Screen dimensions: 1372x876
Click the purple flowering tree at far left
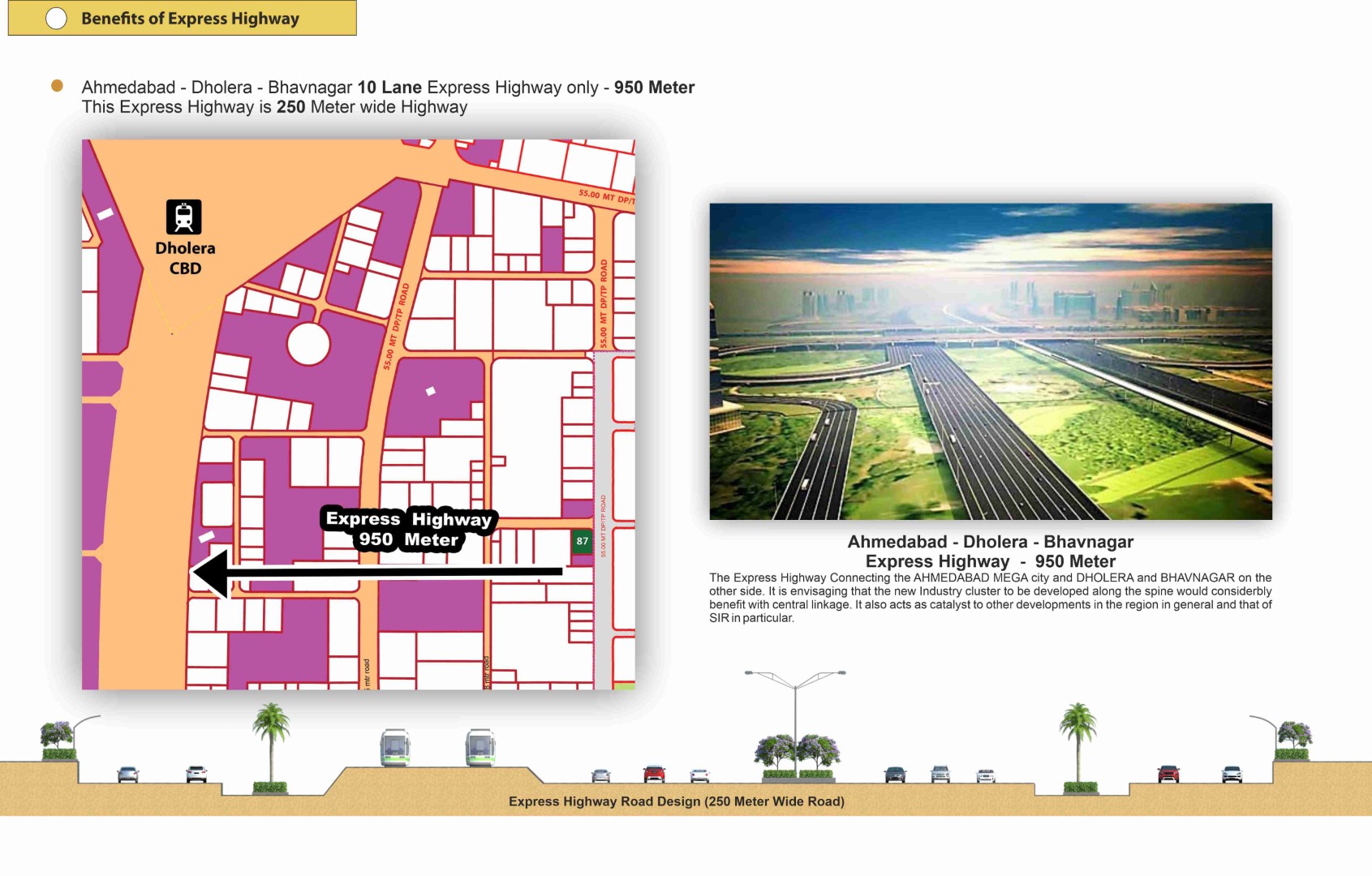point(58,738)
